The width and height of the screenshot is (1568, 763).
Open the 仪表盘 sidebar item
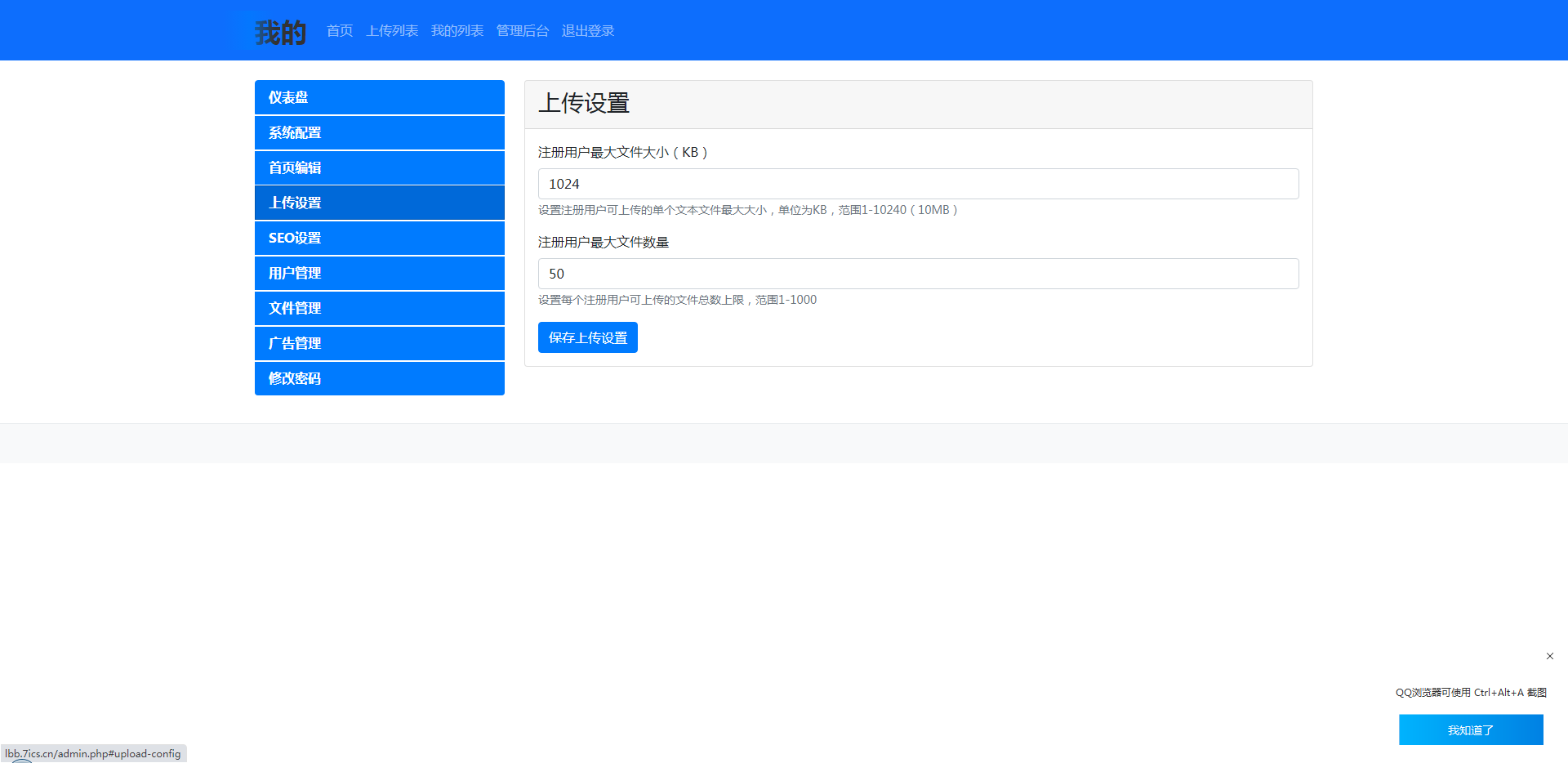click(379, 97)
